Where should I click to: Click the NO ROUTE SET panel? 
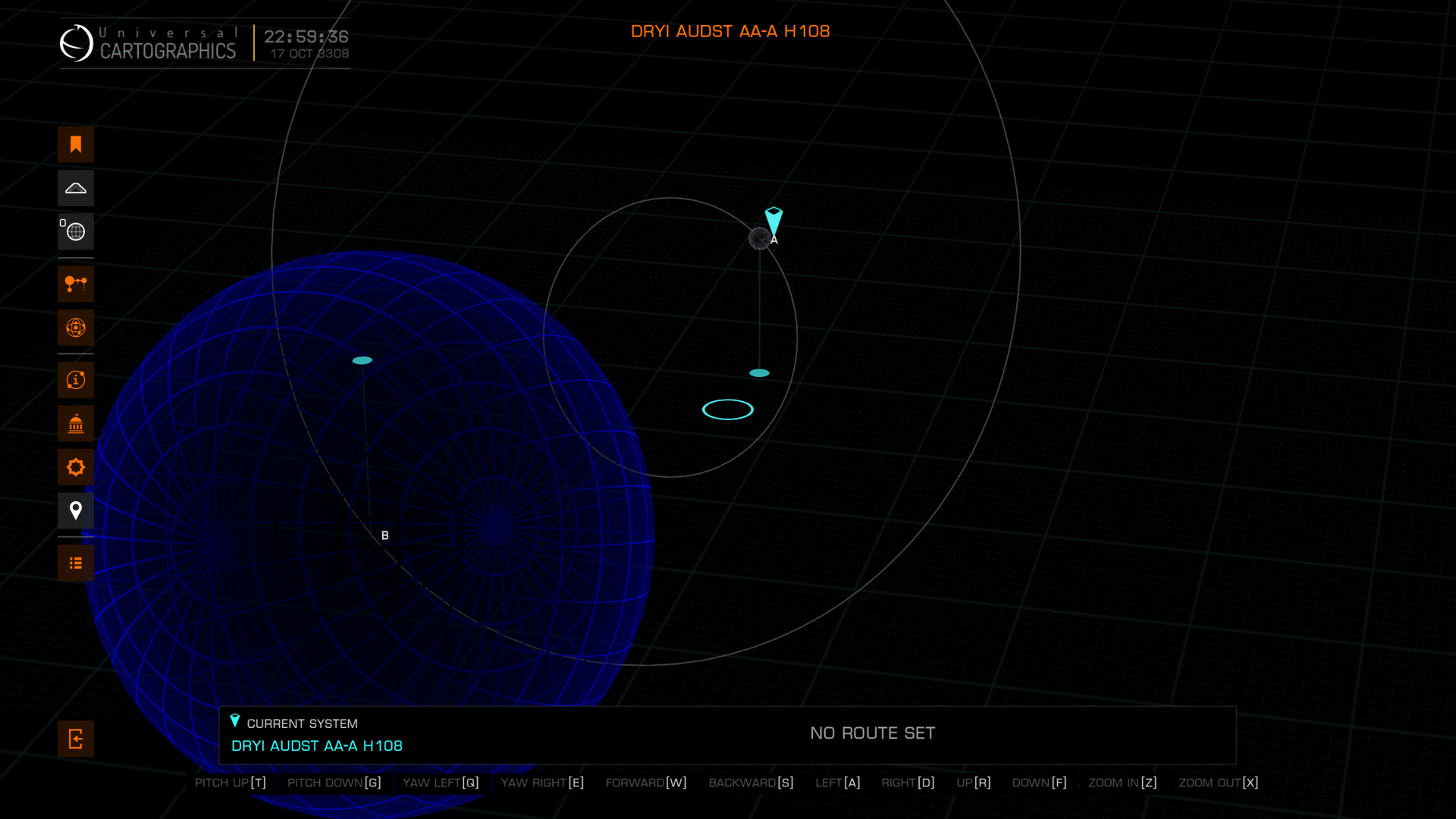(x=872, y=733)
